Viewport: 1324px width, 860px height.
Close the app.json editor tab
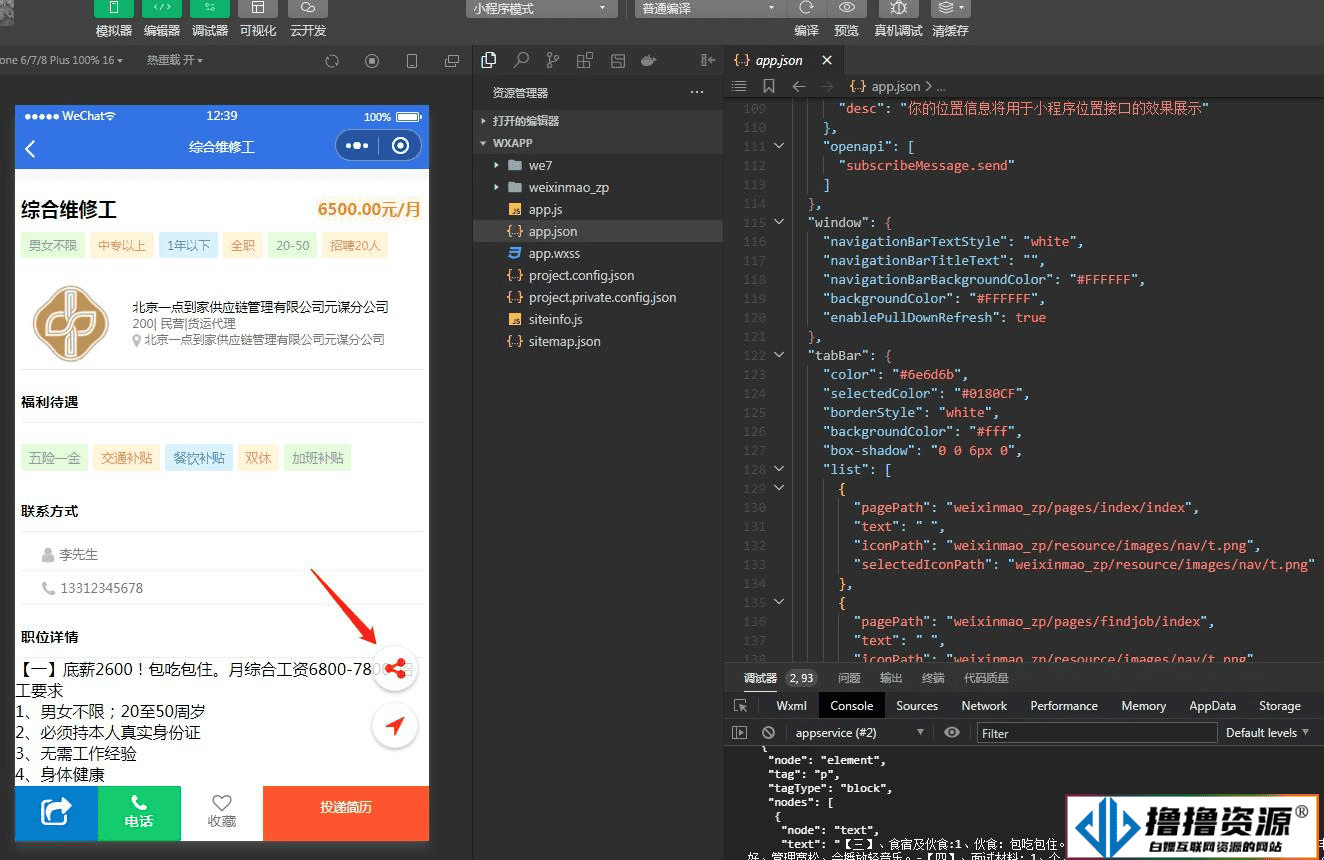(x=827, y=60)
